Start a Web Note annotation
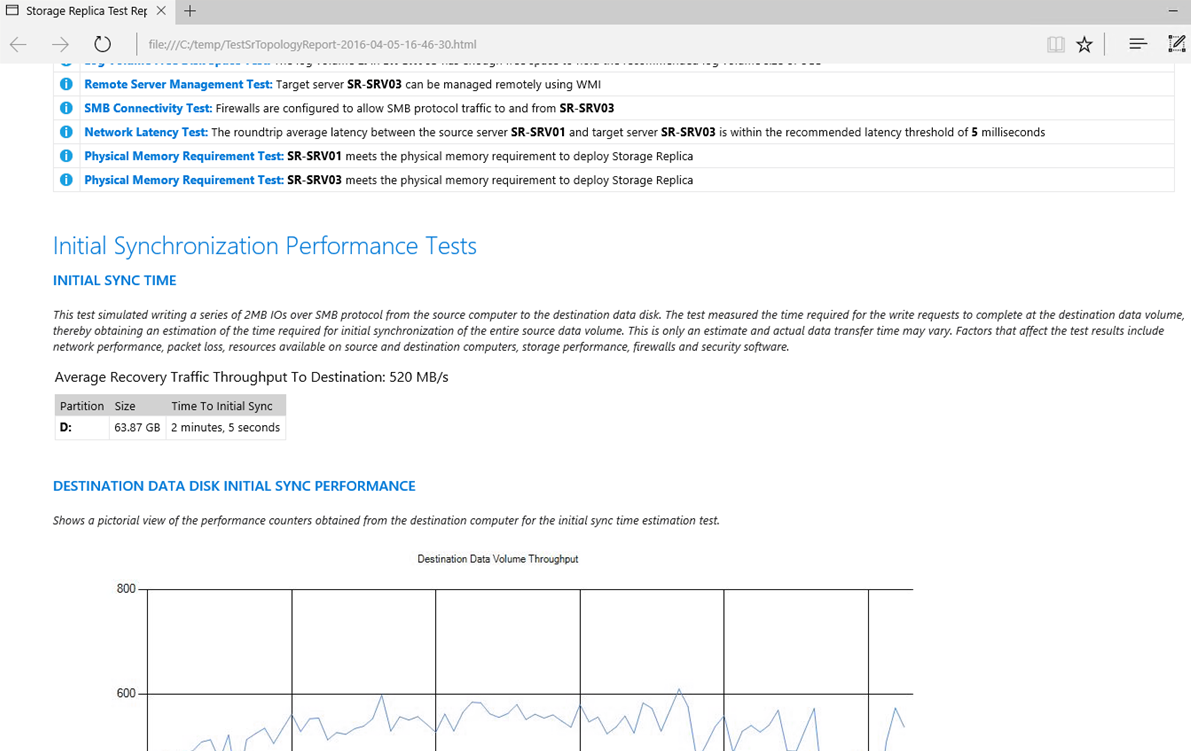 point(1176,44)
